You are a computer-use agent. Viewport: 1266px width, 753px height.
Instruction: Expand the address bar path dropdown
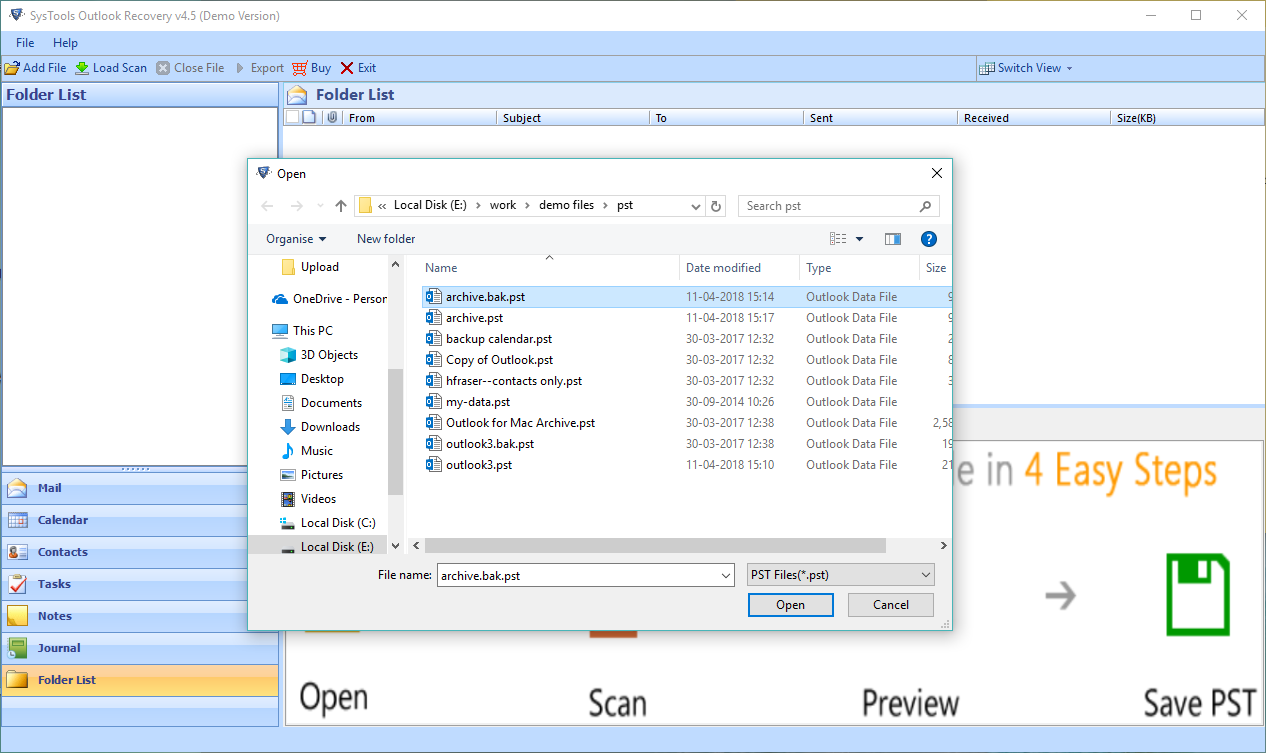click(696, 206)
